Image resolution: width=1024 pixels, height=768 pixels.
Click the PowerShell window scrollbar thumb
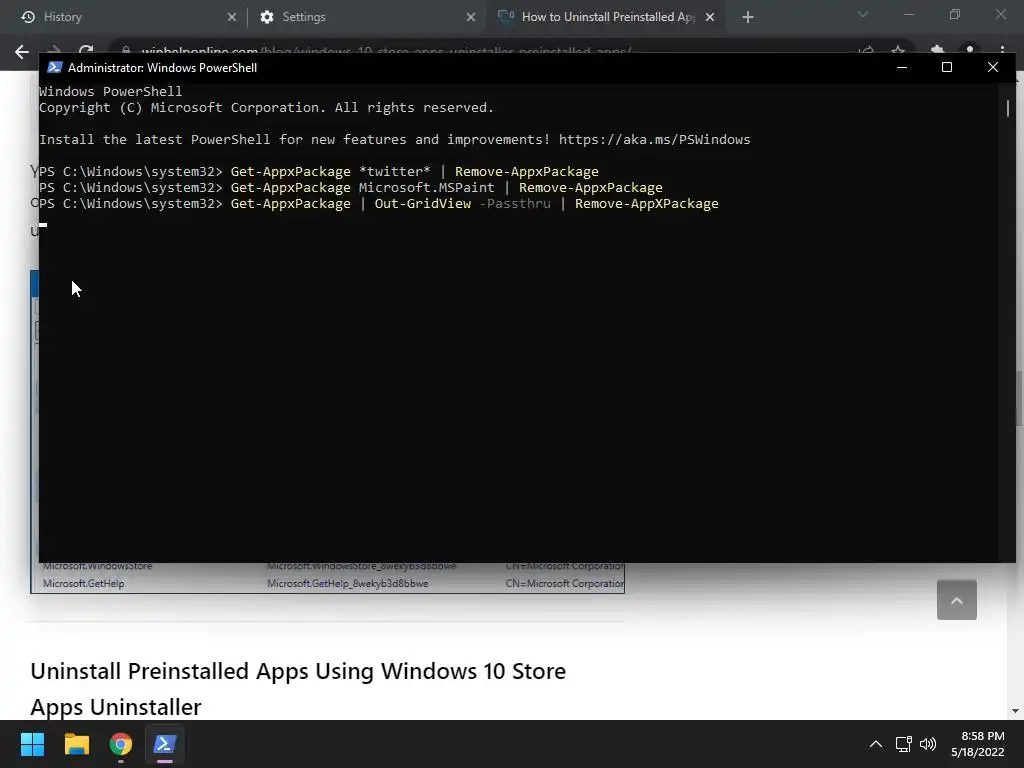(x=1008, y=108)
